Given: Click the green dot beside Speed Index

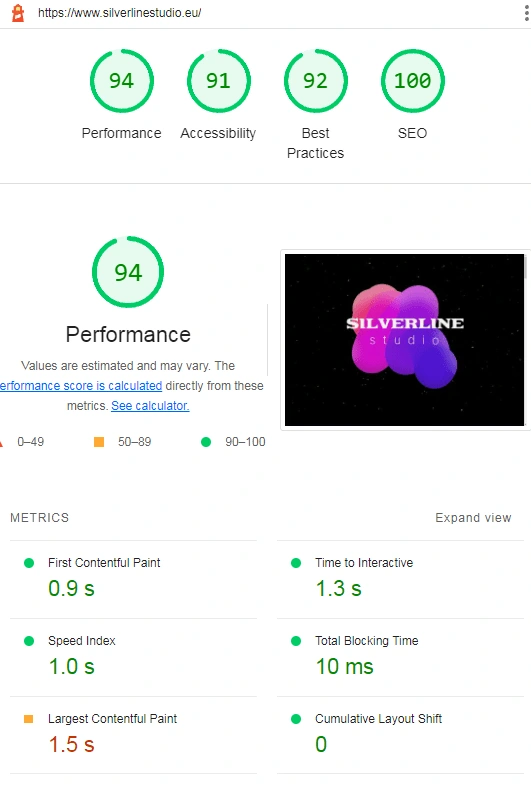Looking at the screenshot, I should coord(29,641).
